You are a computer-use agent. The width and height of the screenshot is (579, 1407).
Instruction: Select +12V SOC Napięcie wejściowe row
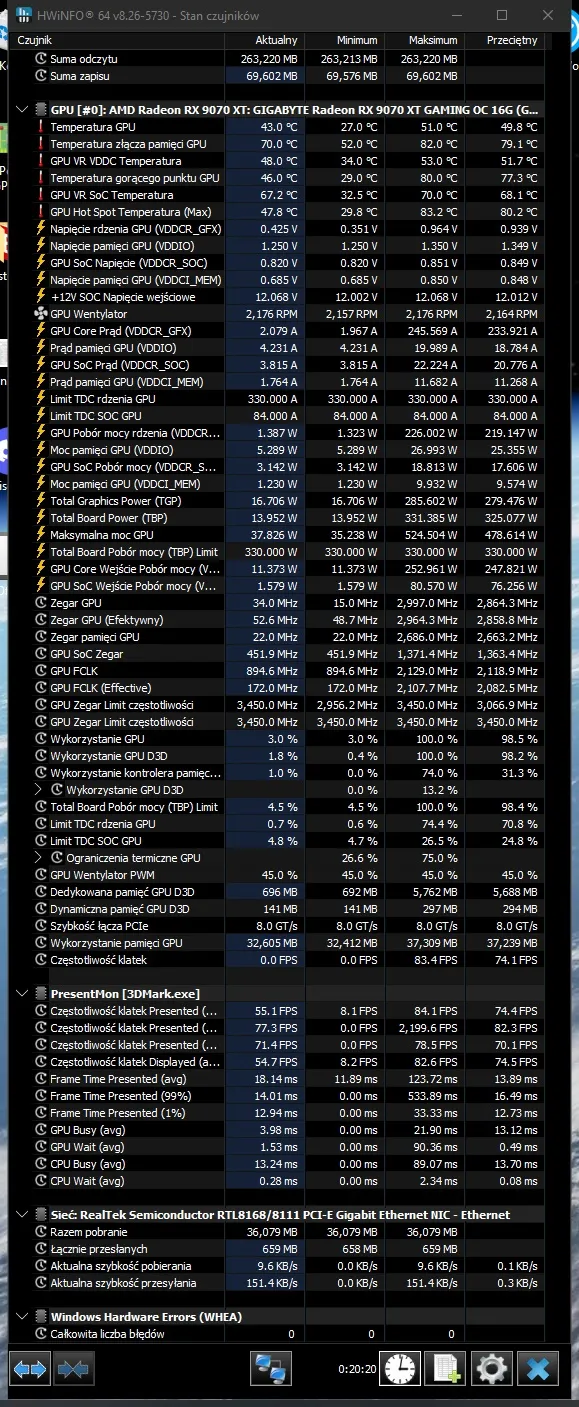(x=278, y=297)
